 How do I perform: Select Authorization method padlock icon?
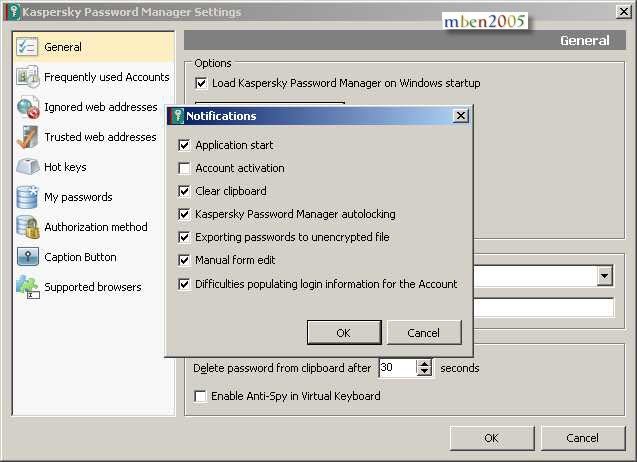(x=28, y=227)
